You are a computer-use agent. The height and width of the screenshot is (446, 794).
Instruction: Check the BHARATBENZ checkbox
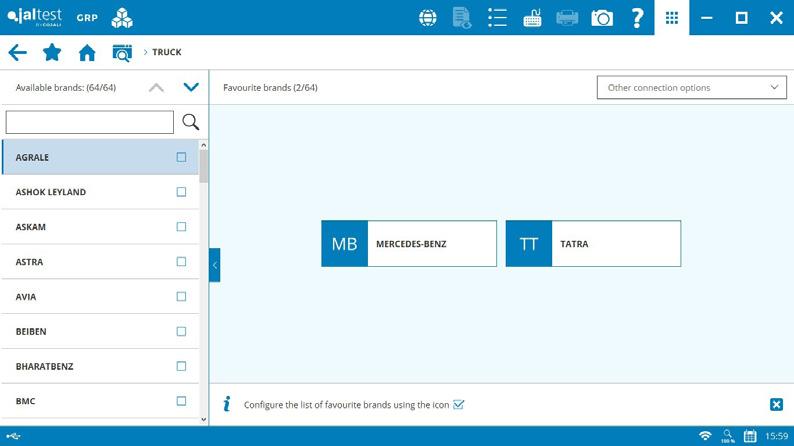181,366
